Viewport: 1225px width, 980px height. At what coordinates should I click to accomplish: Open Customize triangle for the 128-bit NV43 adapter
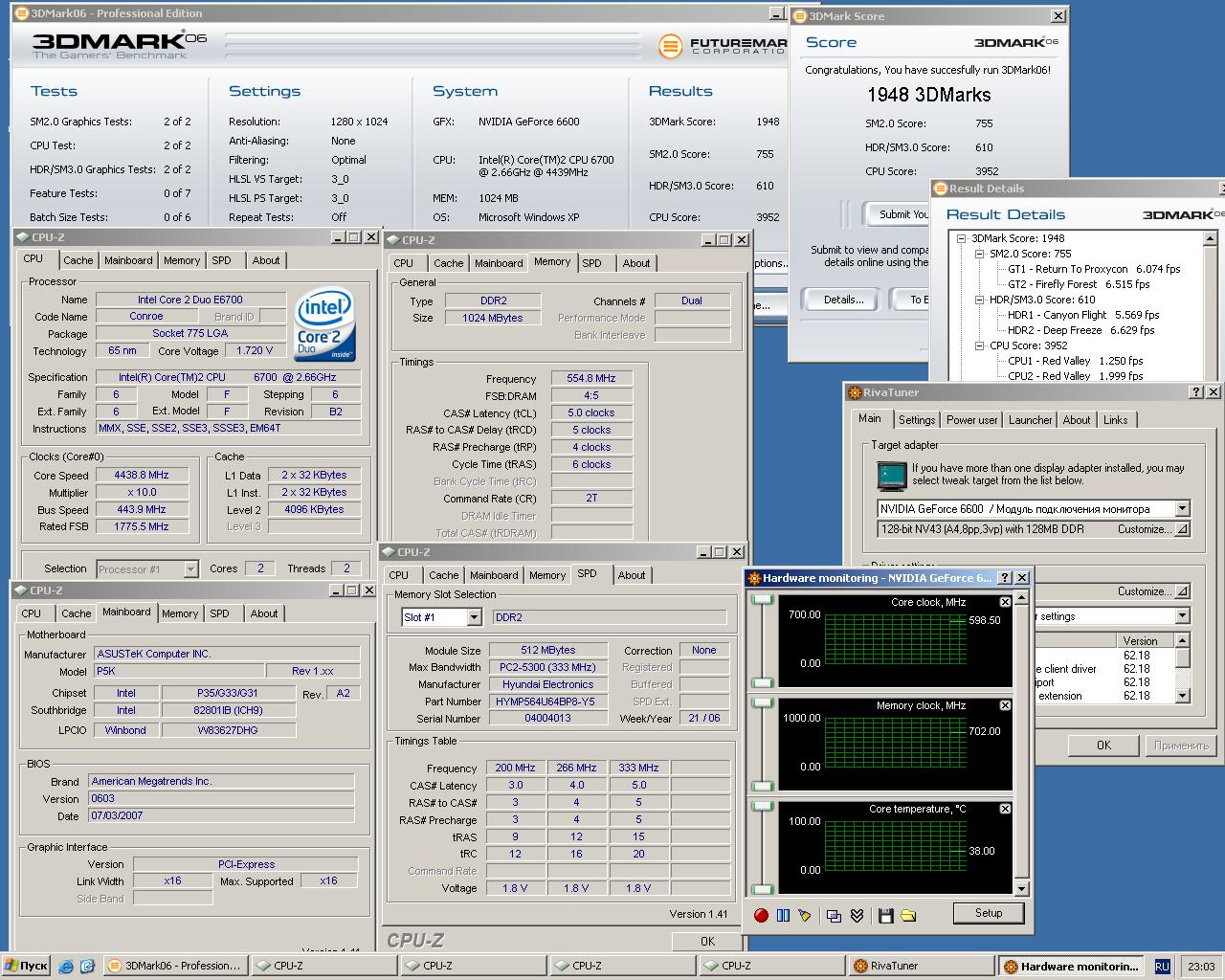click(1182, 529)
